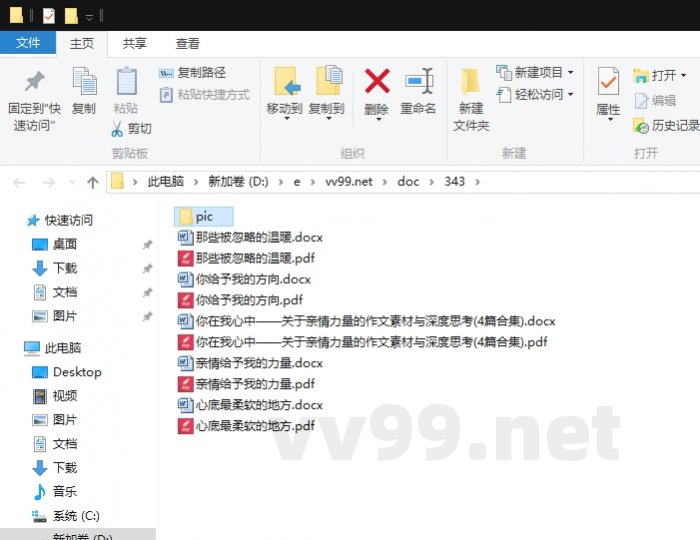Switch to the Home (主页) tab

click(x=82, y=43)
